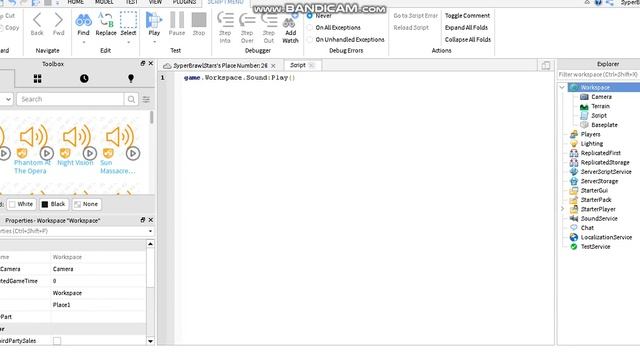Switch to Script editor tab

click(298, 65)
